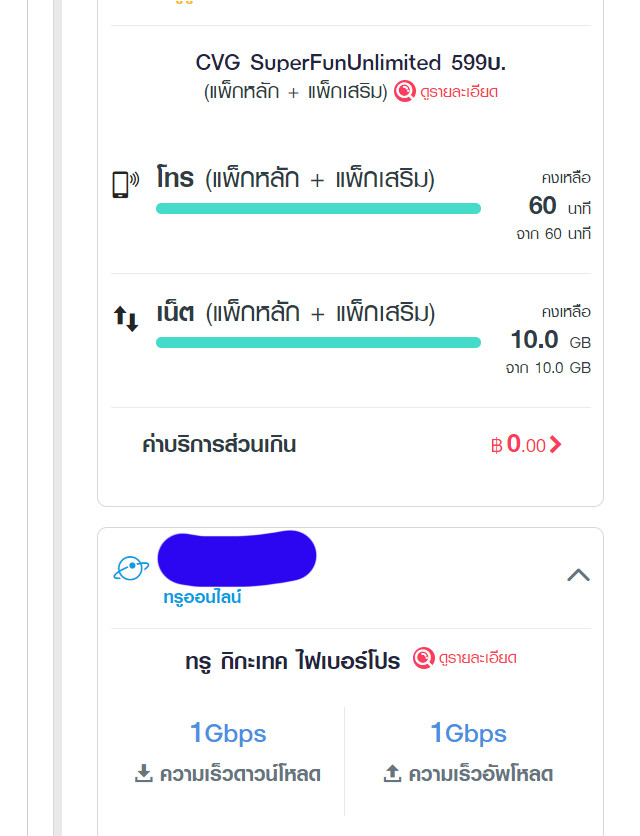Collapse the ทรูออนไลน์ section chevron
The height and width of the screenshot is (836, 640).
pyautogui.click(x=578, y=575)
